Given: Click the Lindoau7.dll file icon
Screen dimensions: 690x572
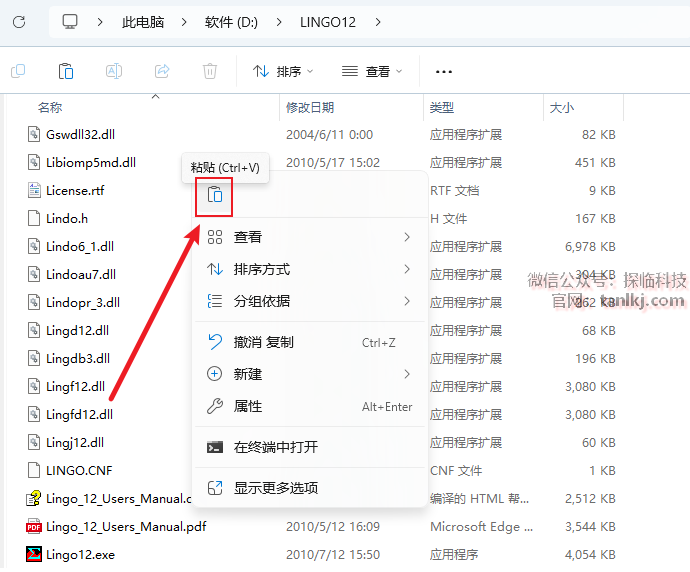Looking at the screenshot, I should [x=34, y=275].
